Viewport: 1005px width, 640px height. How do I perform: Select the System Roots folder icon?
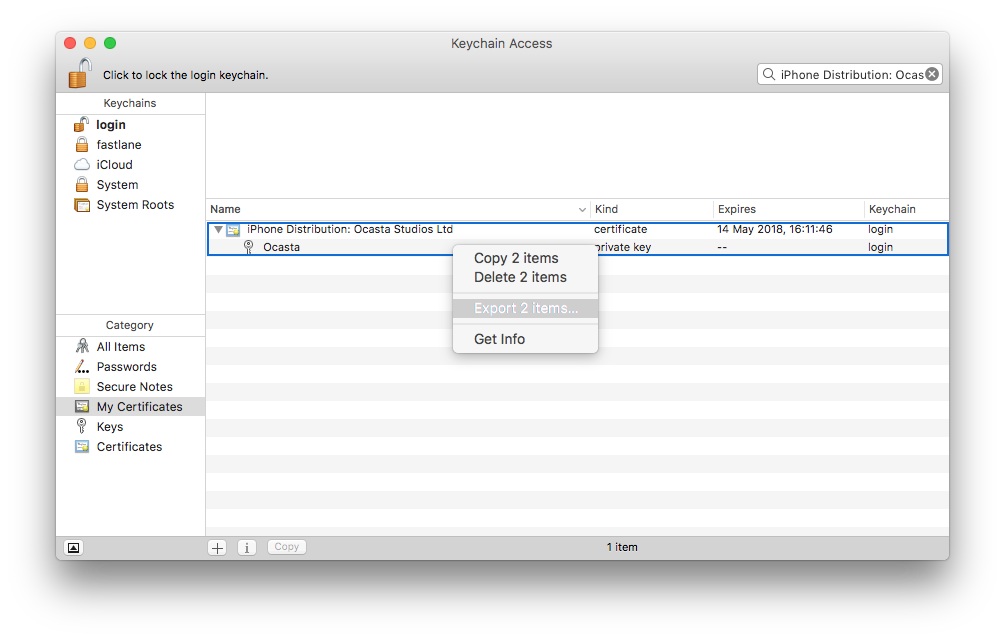(x=82, y=205)
